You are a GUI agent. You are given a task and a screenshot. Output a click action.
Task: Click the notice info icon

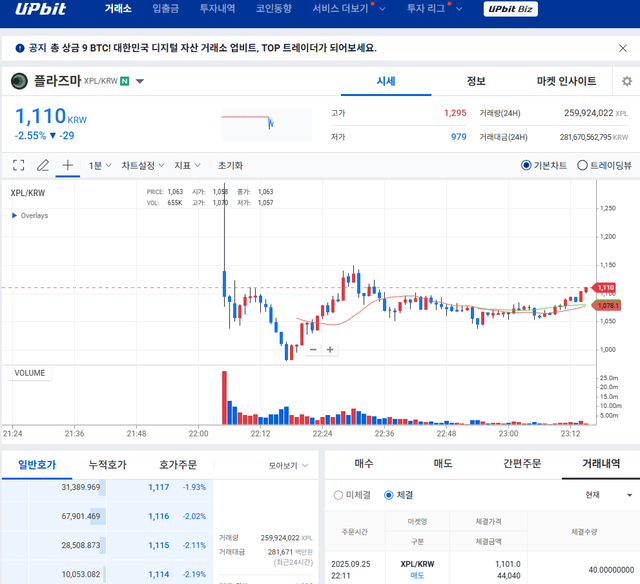tap(20, 48)
